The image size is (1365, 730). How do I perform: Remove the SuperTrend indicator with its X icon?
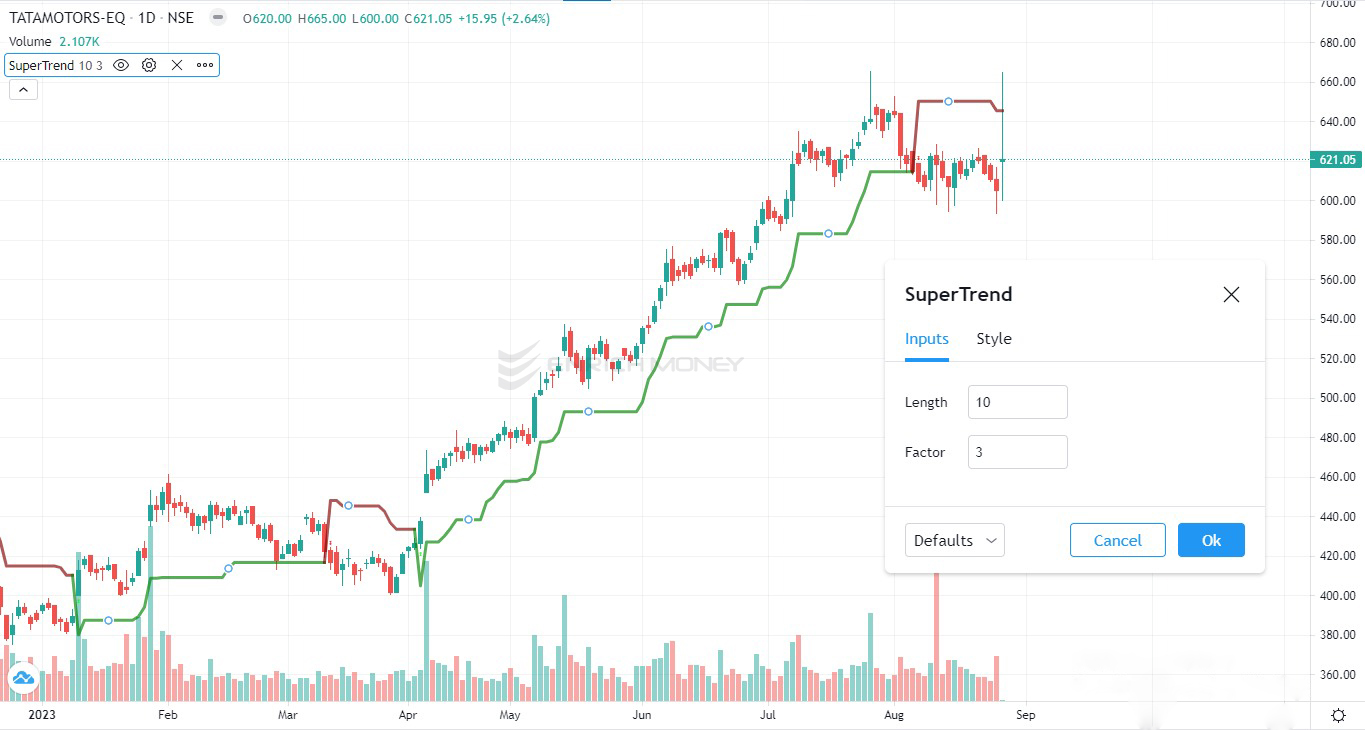(x=176, y=65)
